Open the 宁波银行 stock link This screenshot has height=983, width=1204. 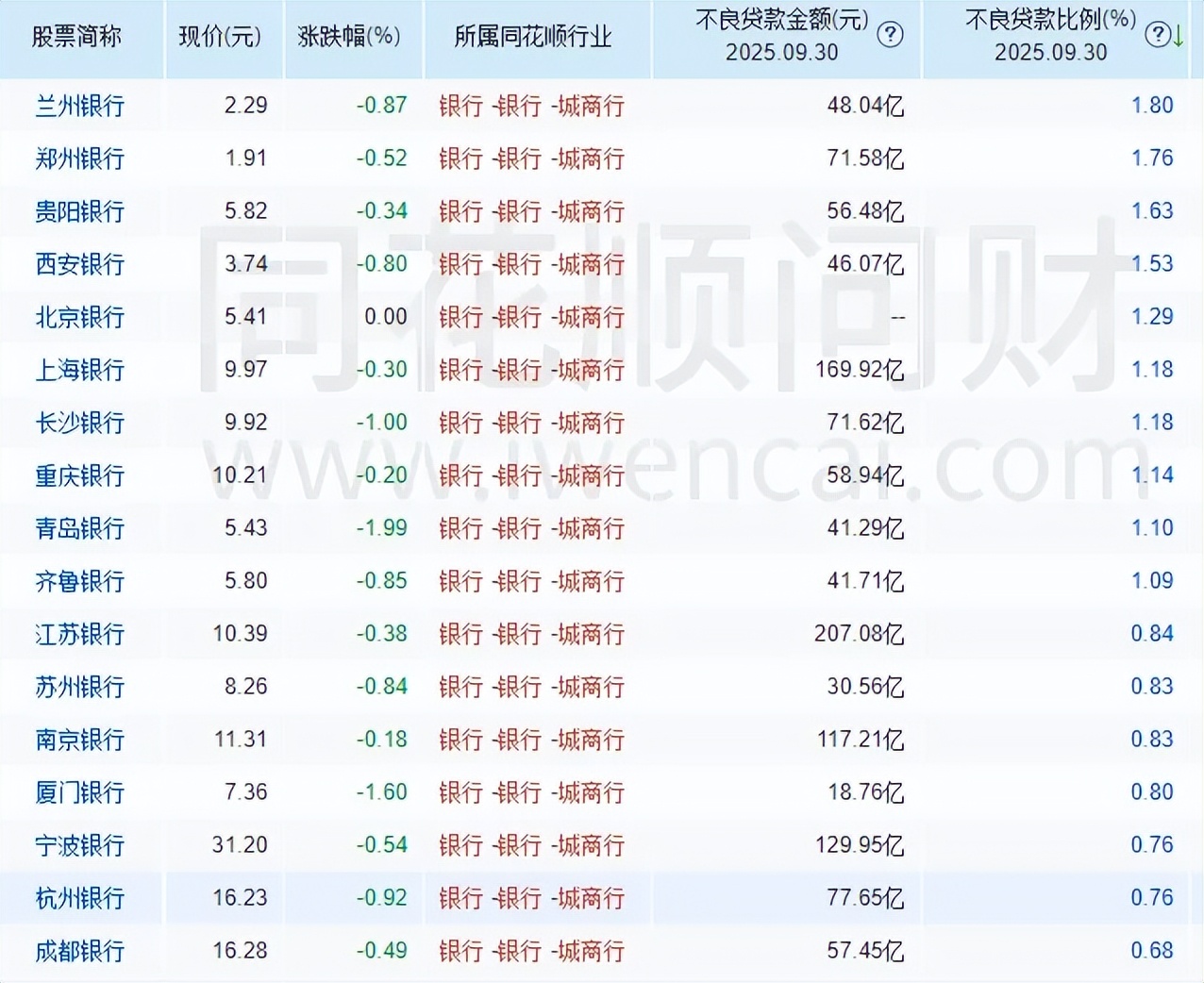click(x=80, y=845)
